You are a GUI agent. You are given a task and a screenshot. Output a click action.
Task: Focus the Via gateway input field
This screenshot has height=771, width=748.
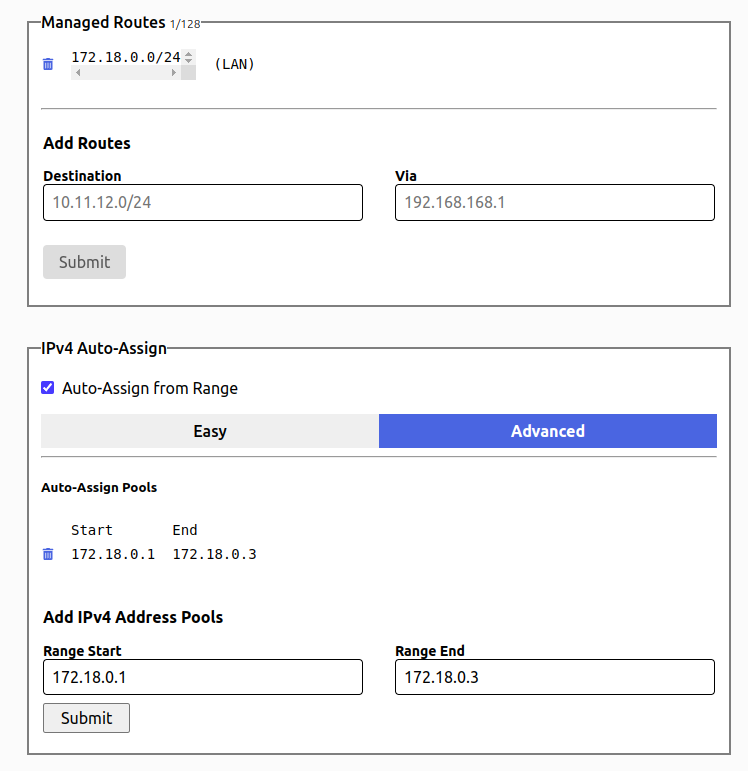click(555, 203)
